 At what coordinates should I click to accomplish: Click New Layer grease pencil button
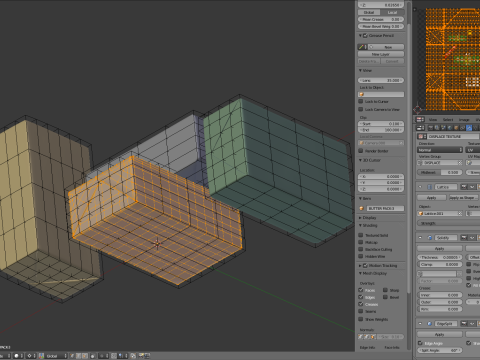coord(381,54)
